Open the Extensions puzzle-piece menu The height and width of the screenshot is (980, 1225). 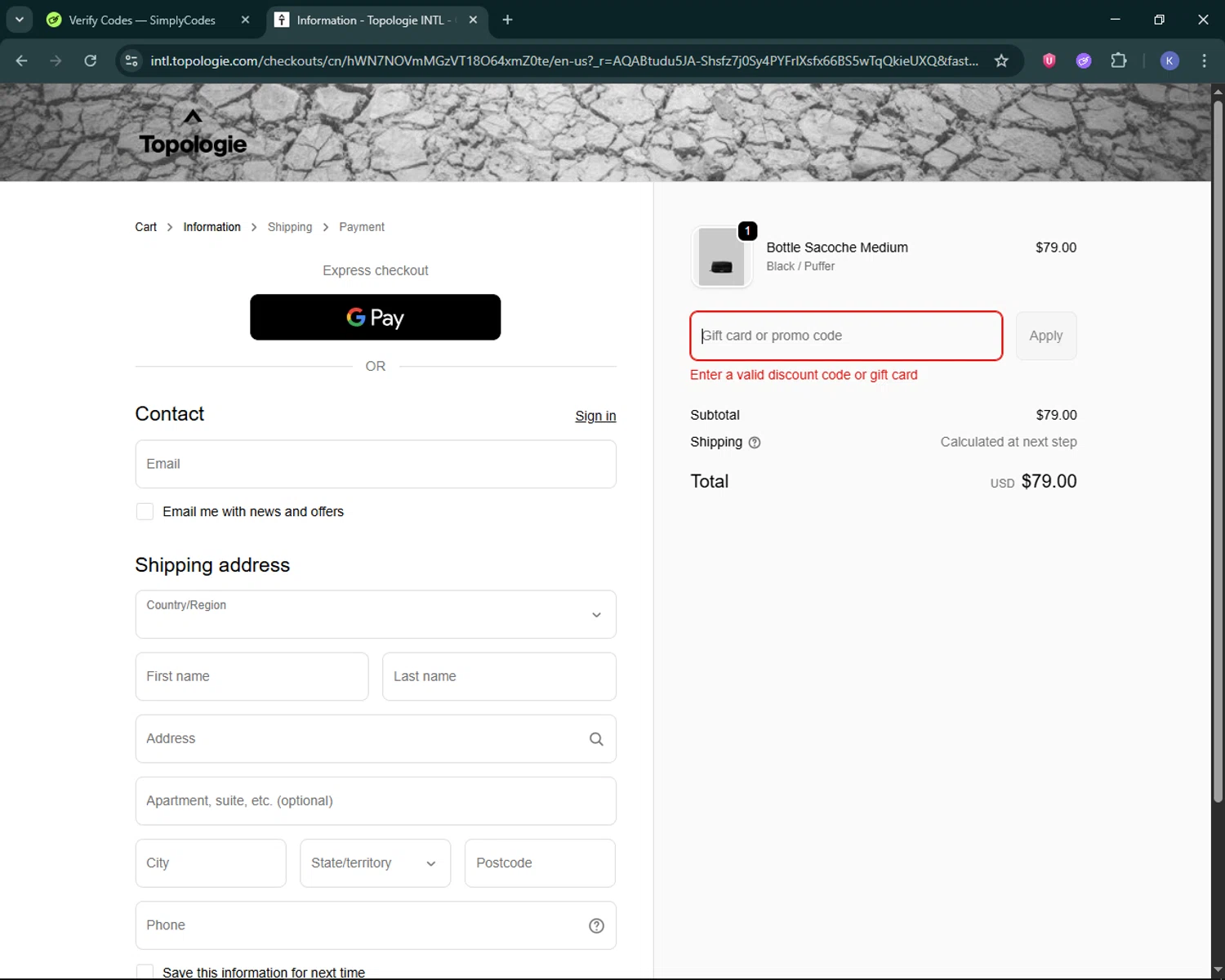point(1119,60)
